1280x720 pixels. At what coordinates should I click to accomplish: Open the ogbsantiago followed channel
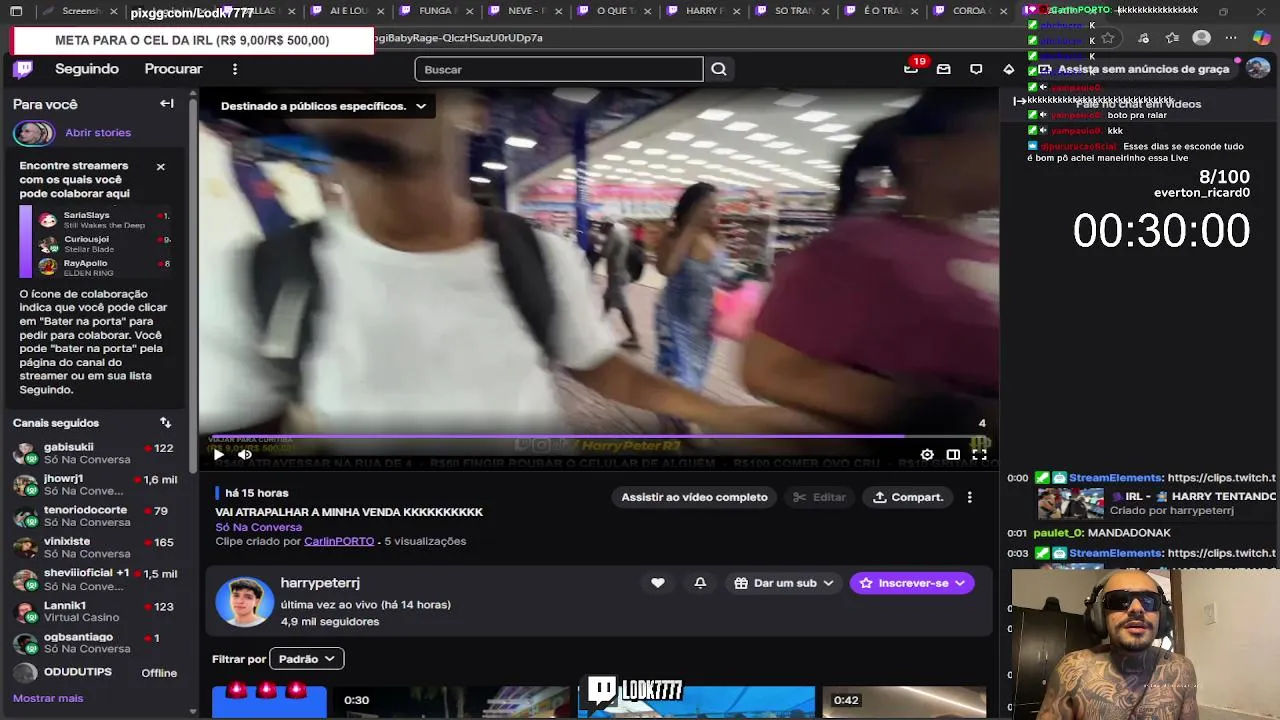click(x=95, y=642)
